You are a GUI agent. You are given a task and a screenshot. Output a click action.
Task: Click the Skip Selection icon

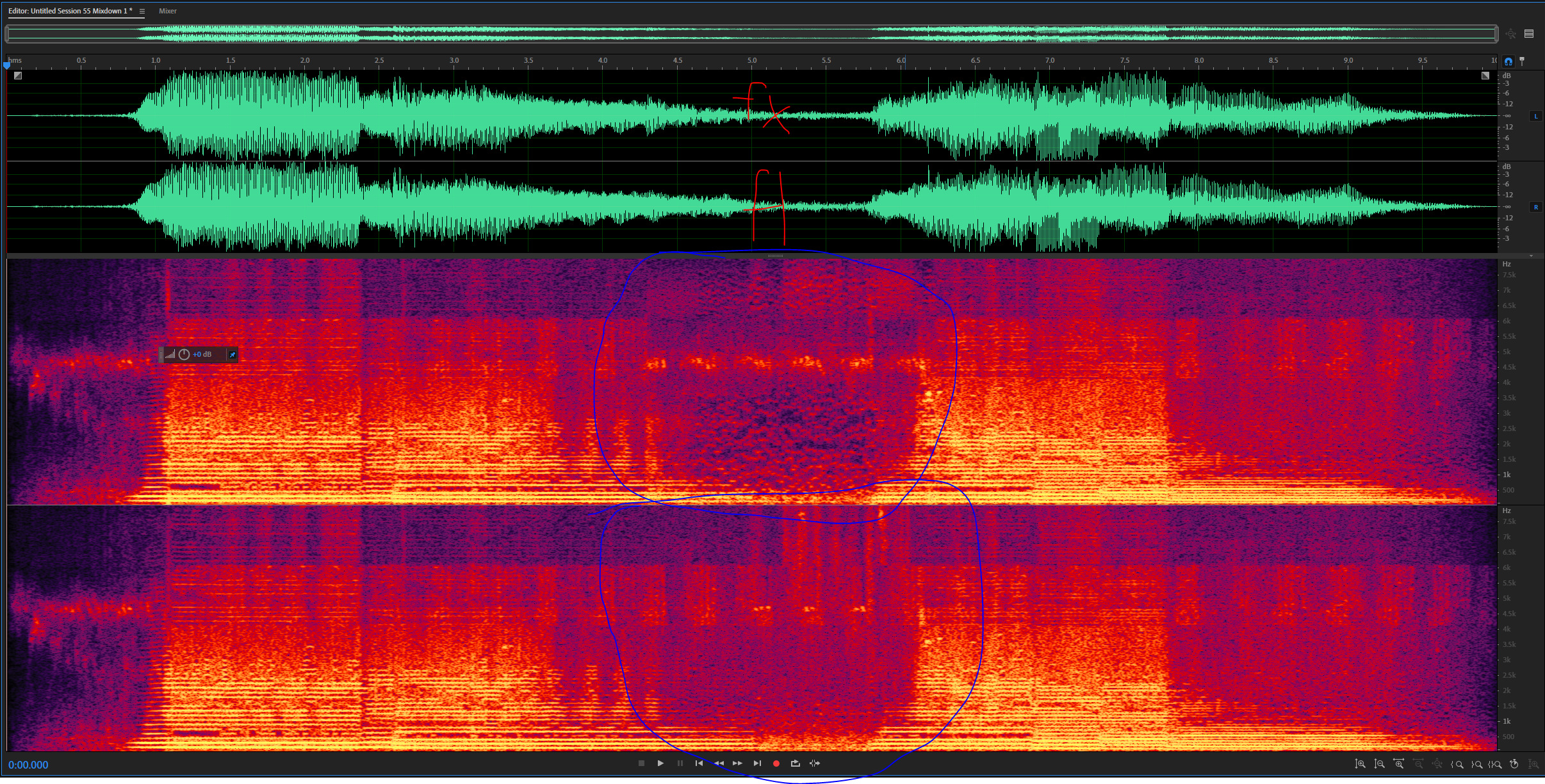[815, 764]
